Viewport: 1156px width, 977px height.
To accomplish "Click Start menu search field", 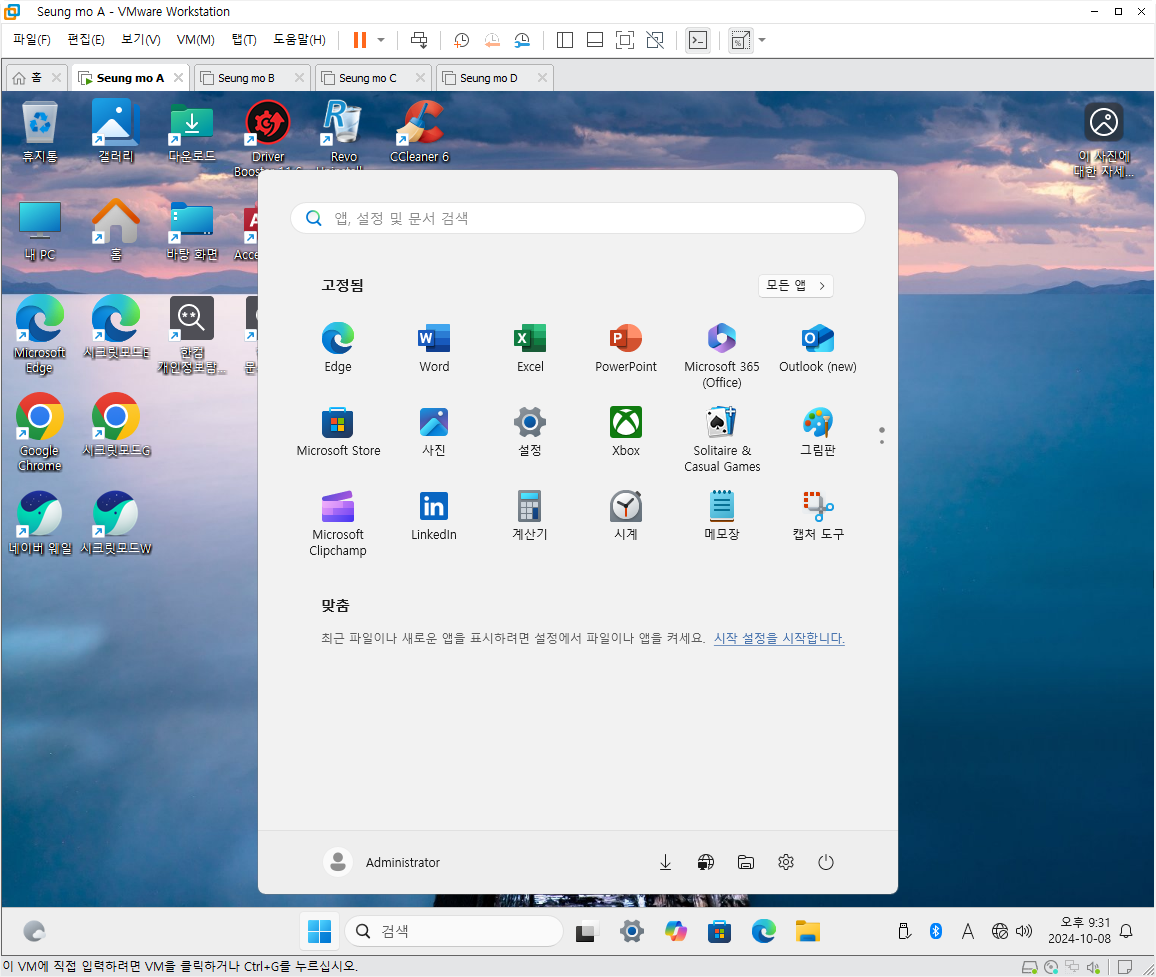I will [577, 218].
